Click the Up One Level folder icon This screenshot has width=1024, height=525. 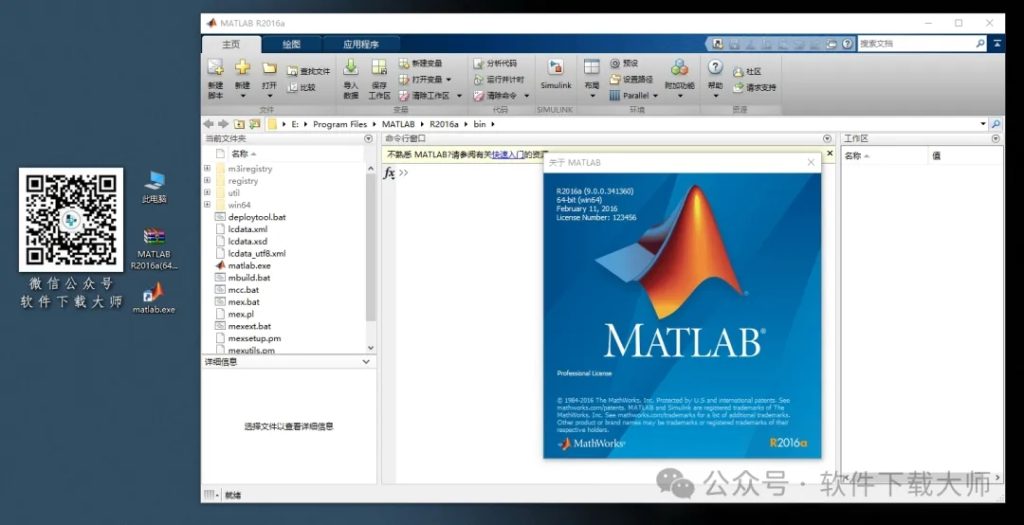[239, 123]
